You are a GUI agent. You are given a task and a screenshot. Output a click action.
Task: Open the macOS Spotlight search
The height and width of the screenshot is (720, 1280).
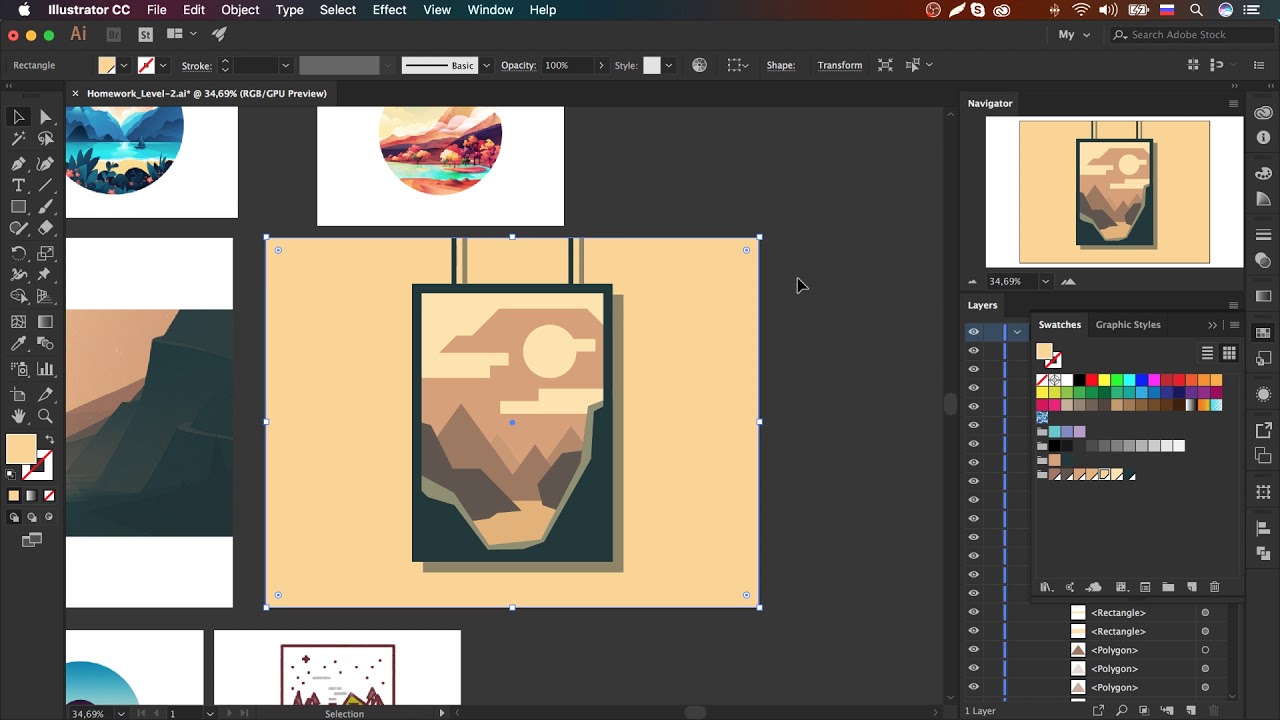1196,10
